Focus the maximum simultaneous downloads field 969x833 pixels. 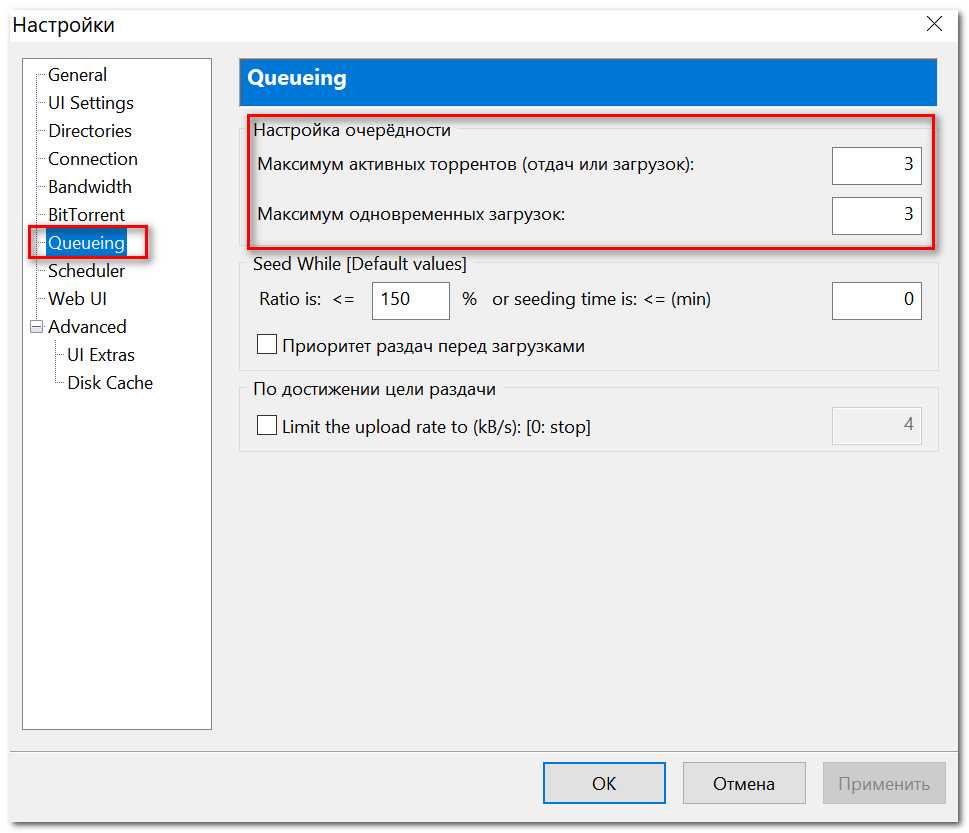pos(876,214)
